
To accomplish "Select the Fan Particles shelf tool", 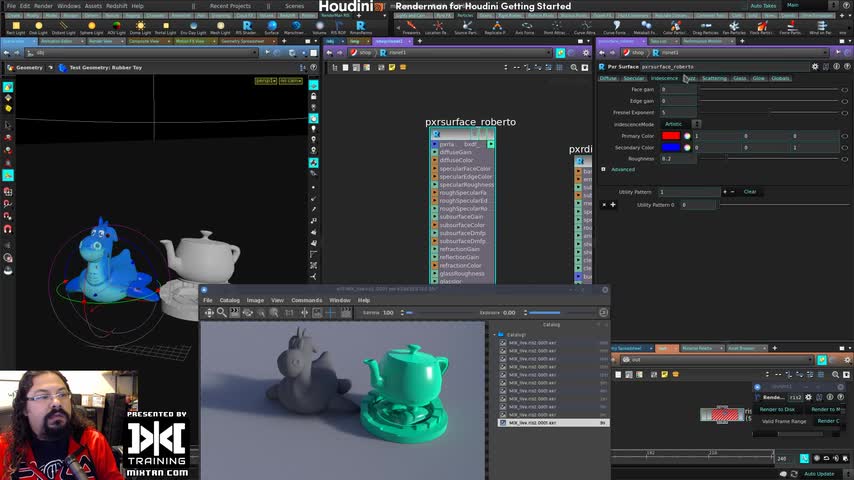I will (734, 28).
